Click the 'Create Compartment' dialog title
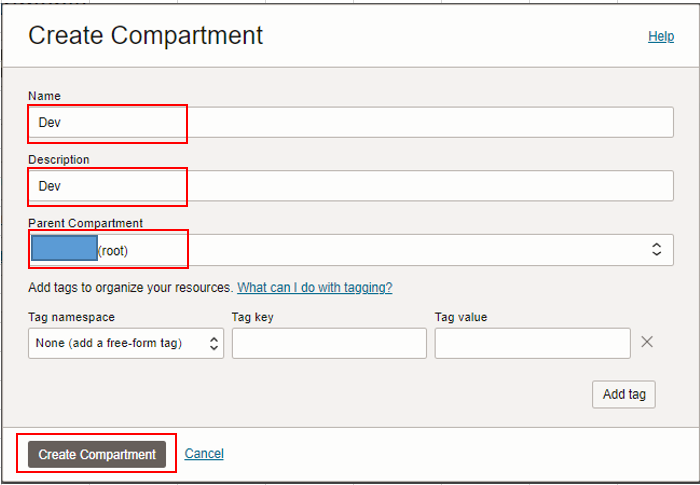This screenshot has height=485, width=700. click(x=146, y=35)
